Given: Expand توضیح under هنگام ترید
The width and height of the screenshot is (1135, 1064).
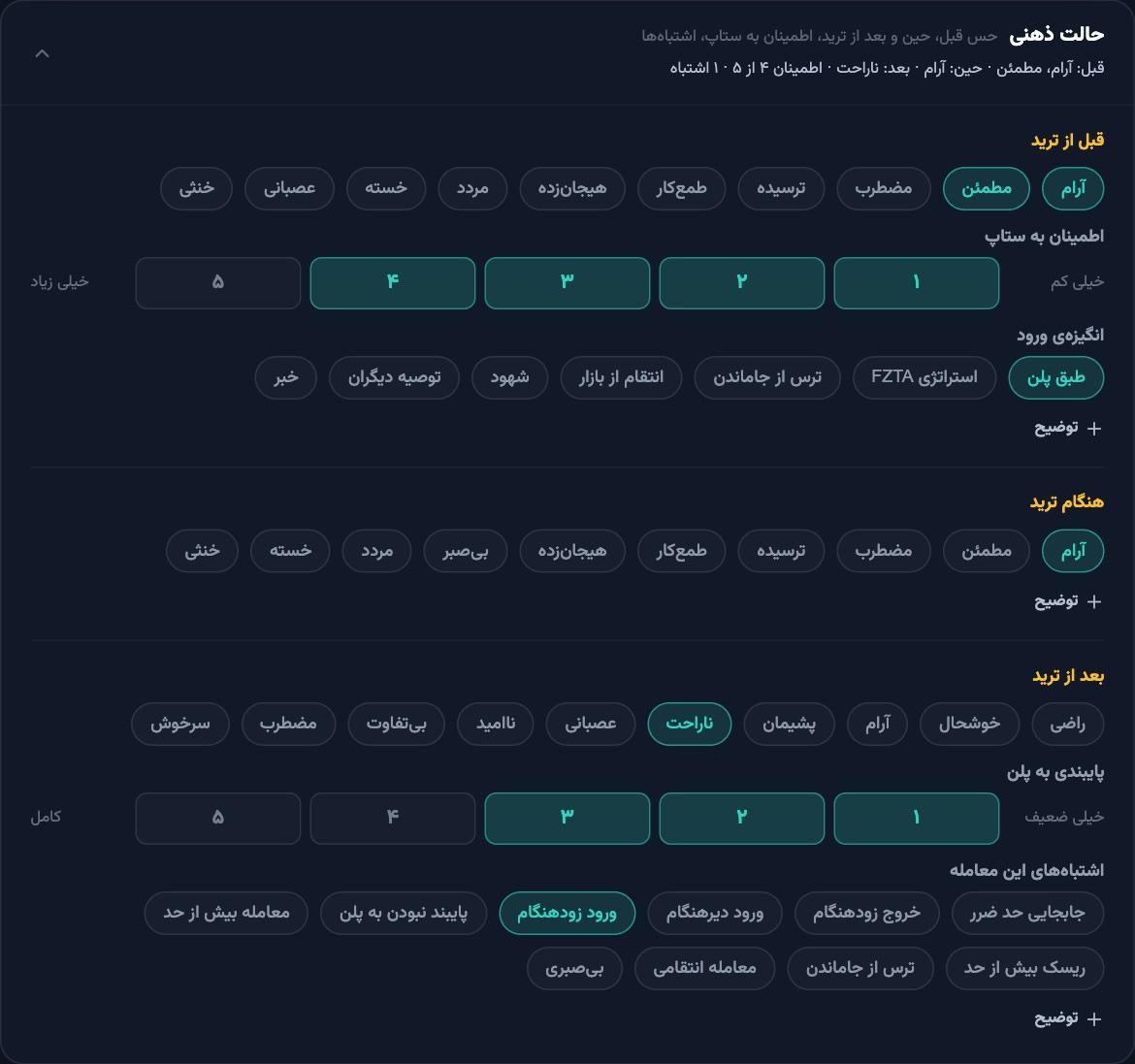Looking at the screenshot, I should coord(1068,600).
